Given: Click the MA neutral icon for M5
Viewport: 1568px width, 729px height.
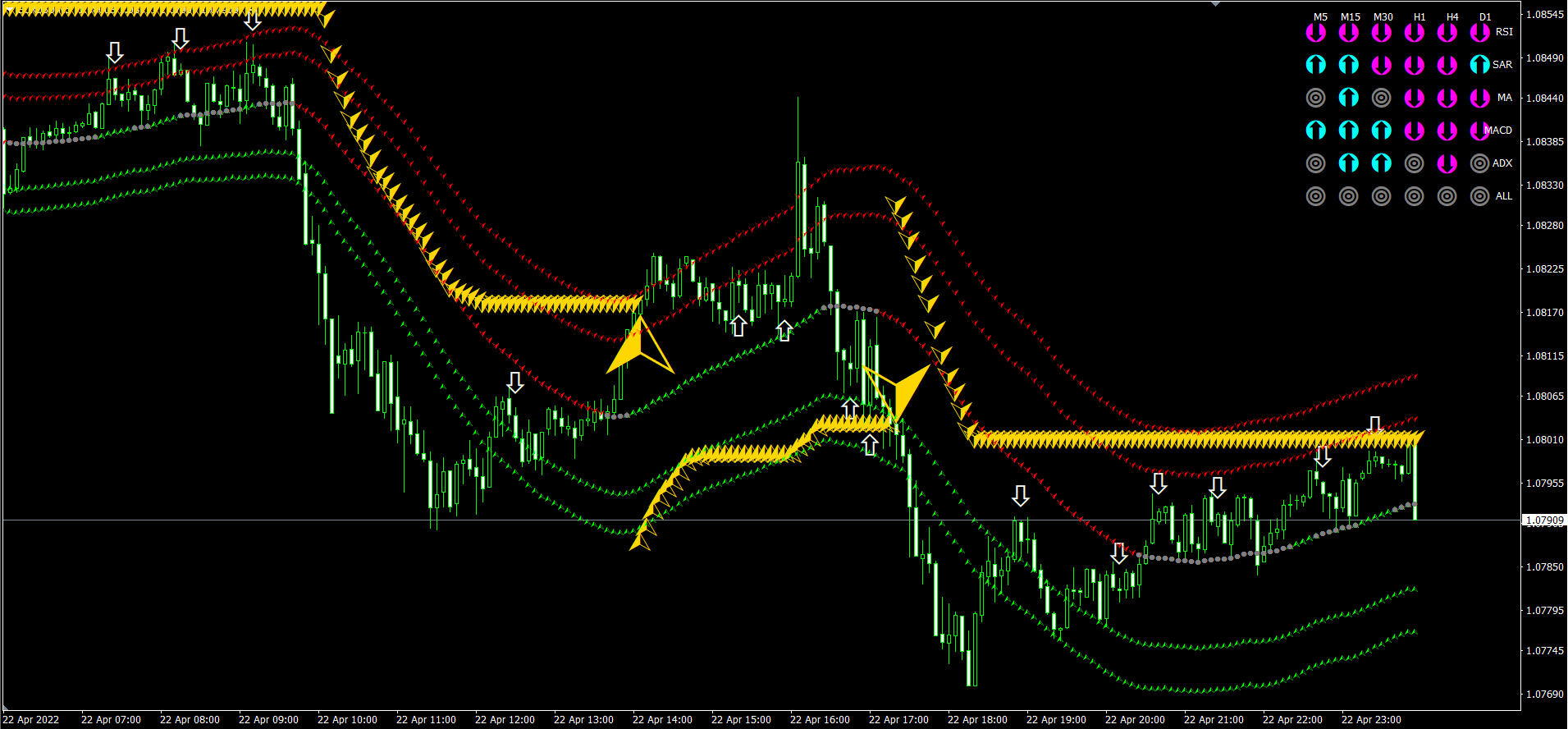Looking at the screenshot, I should point(1316,98).
